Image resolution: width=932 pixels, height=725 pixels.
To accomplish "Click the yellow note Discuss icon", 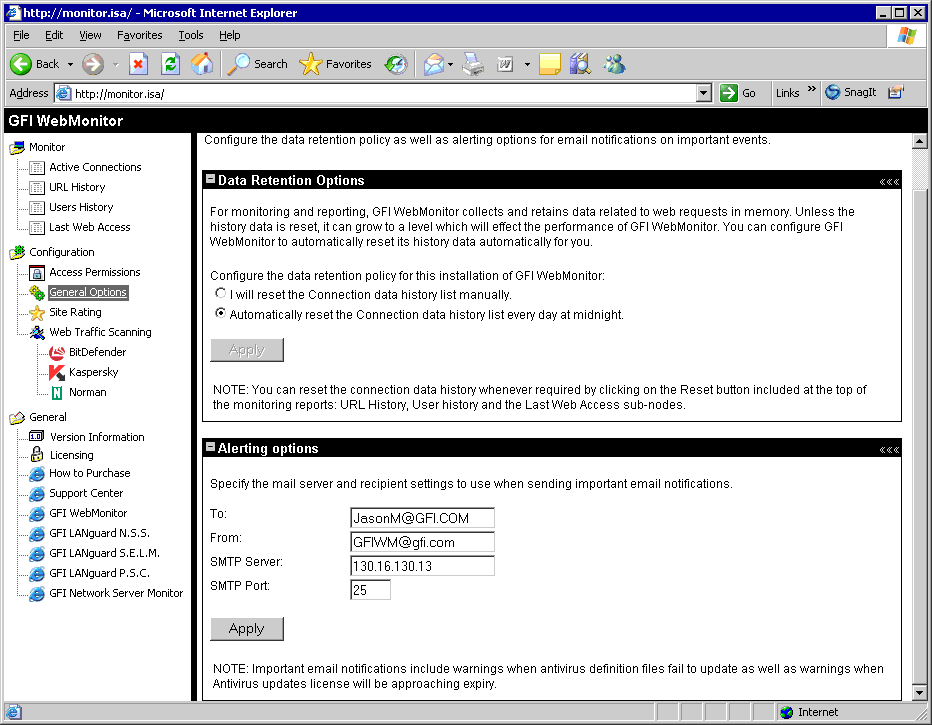I will [549, 64].
